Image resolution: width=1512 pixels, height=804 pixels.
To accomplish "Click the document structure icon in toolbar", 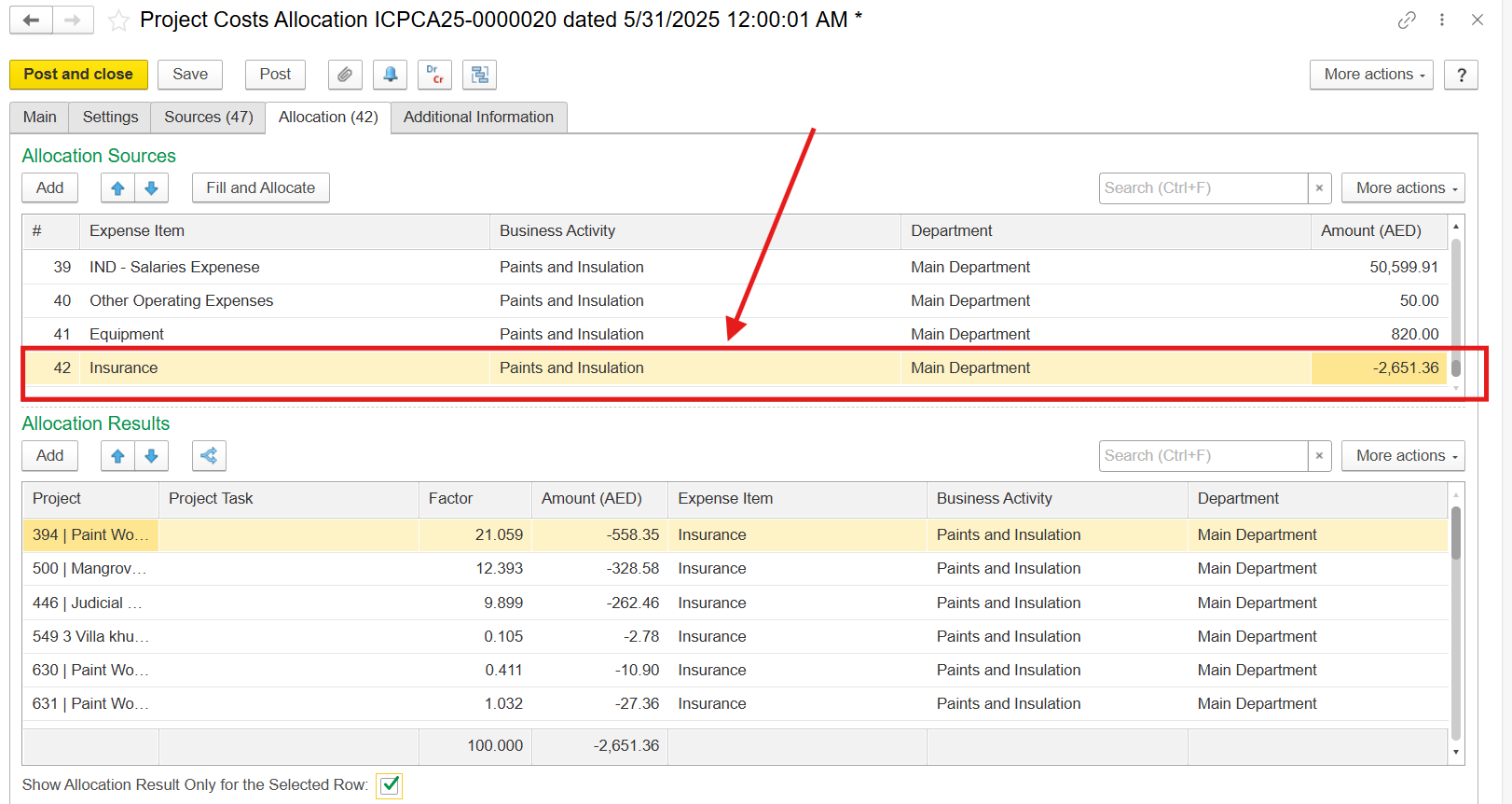I will [x=479, y=75].
